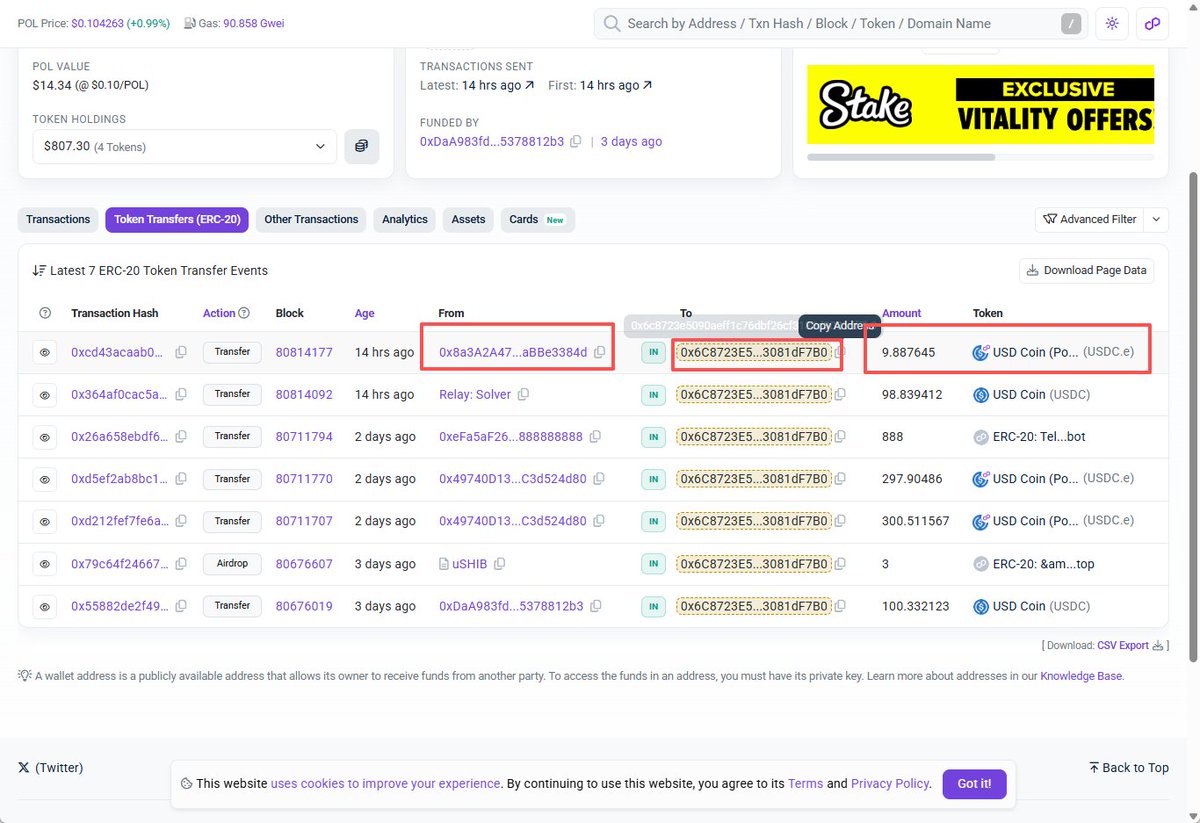Copy transaction hash 0x55882de2f49
The width and height of the screenshot is (1200, 823).
(181, 606)
